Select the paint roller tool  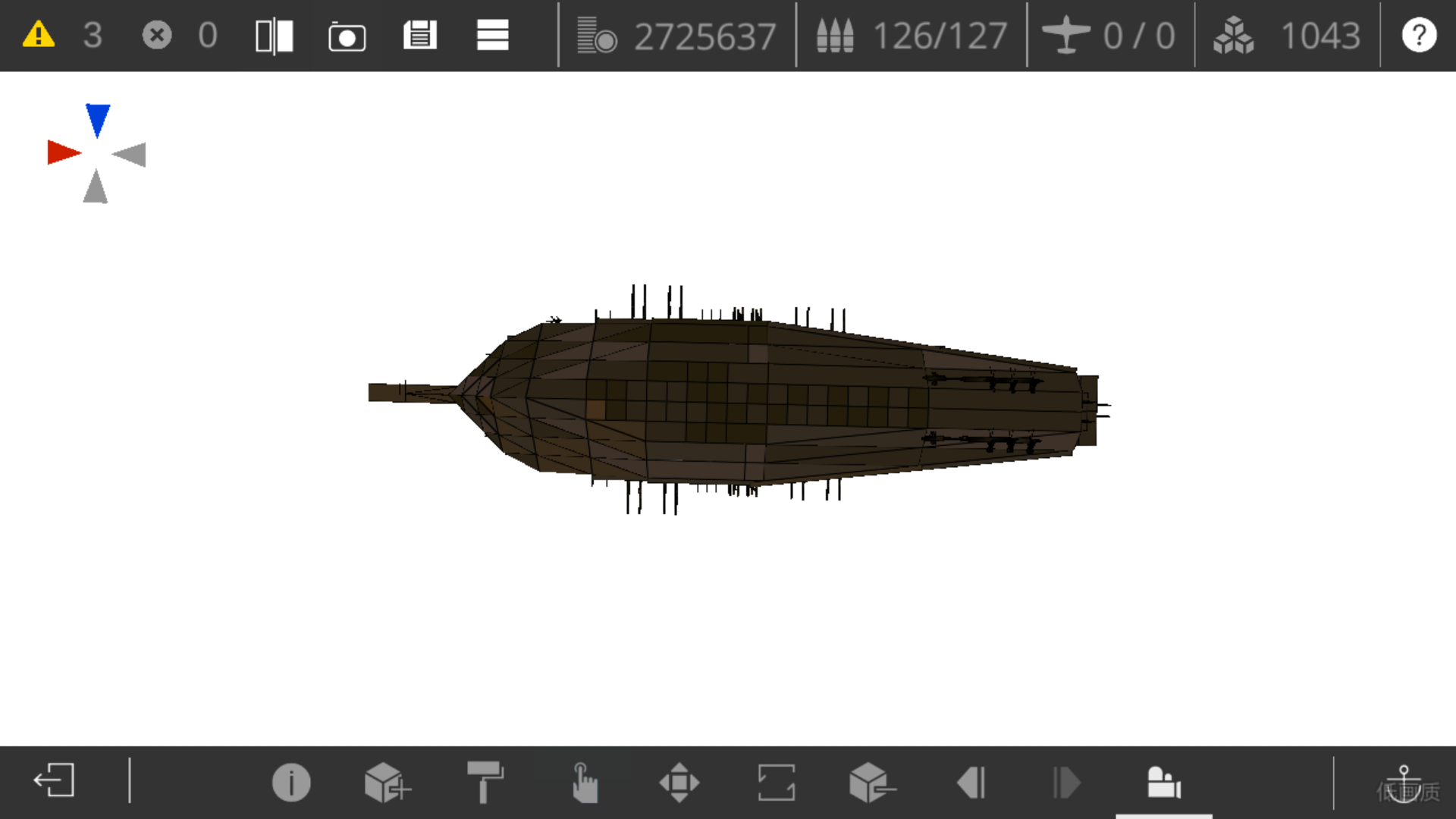click(x=485, y=783)
